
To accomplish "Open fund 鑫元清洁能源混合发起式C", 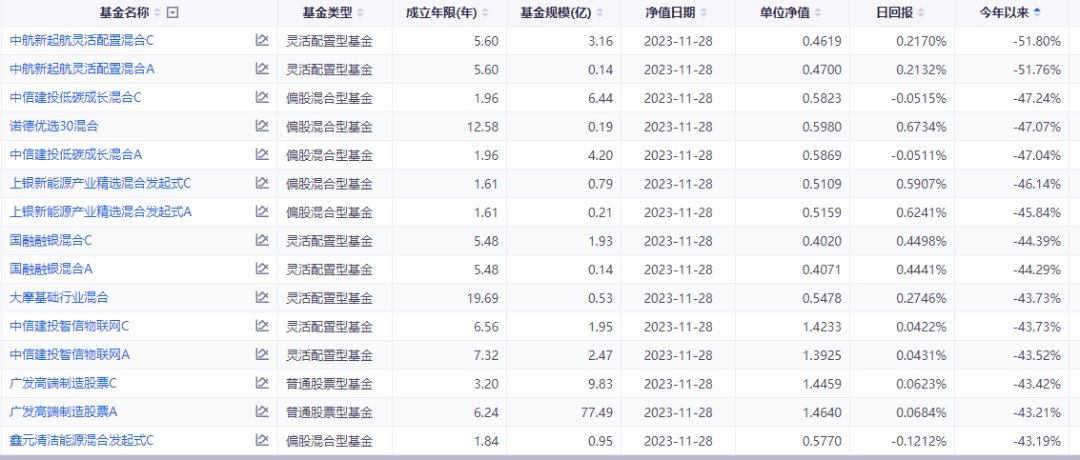I will [81, 440].
